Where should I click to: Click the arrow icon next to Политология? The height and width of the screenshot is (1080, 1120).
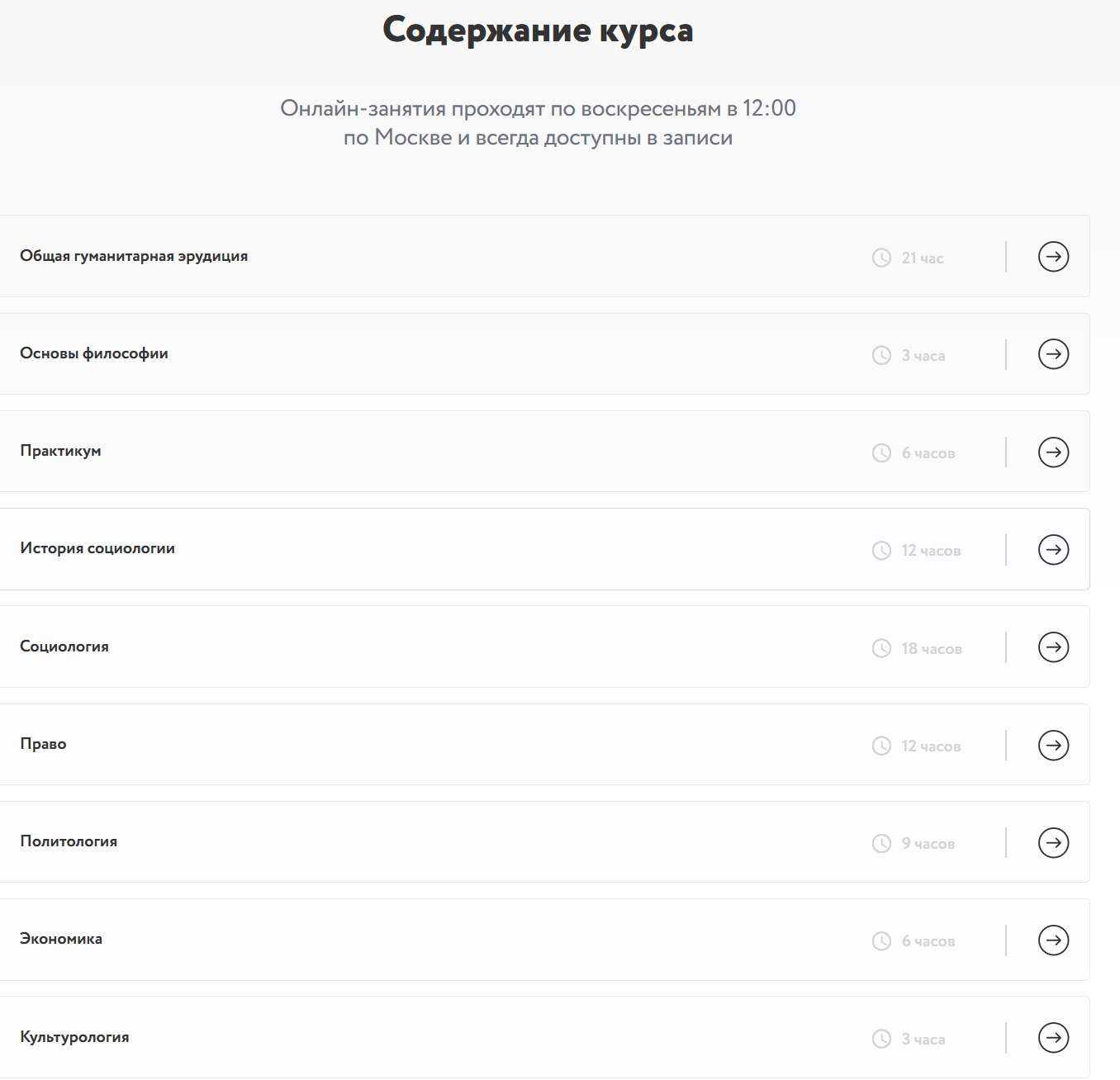[1053, 842]
